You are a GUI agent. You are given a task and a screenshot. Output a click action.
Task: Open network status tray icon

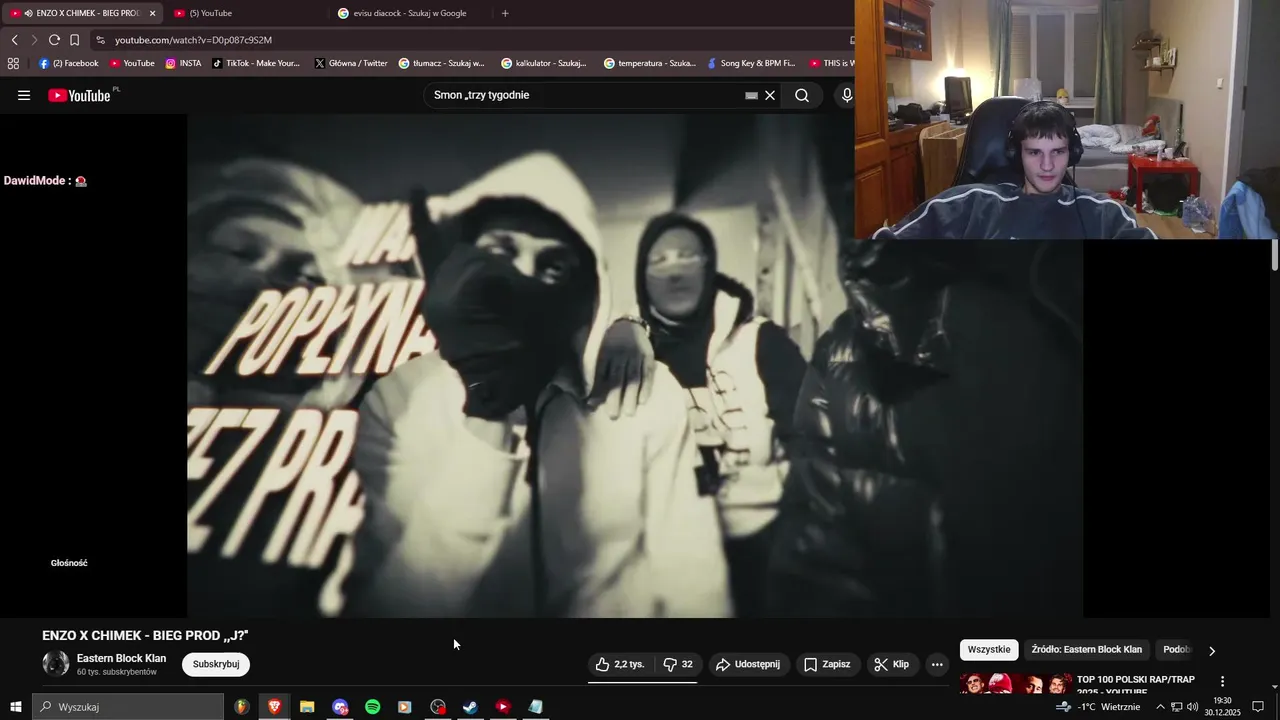(1176, 707)
